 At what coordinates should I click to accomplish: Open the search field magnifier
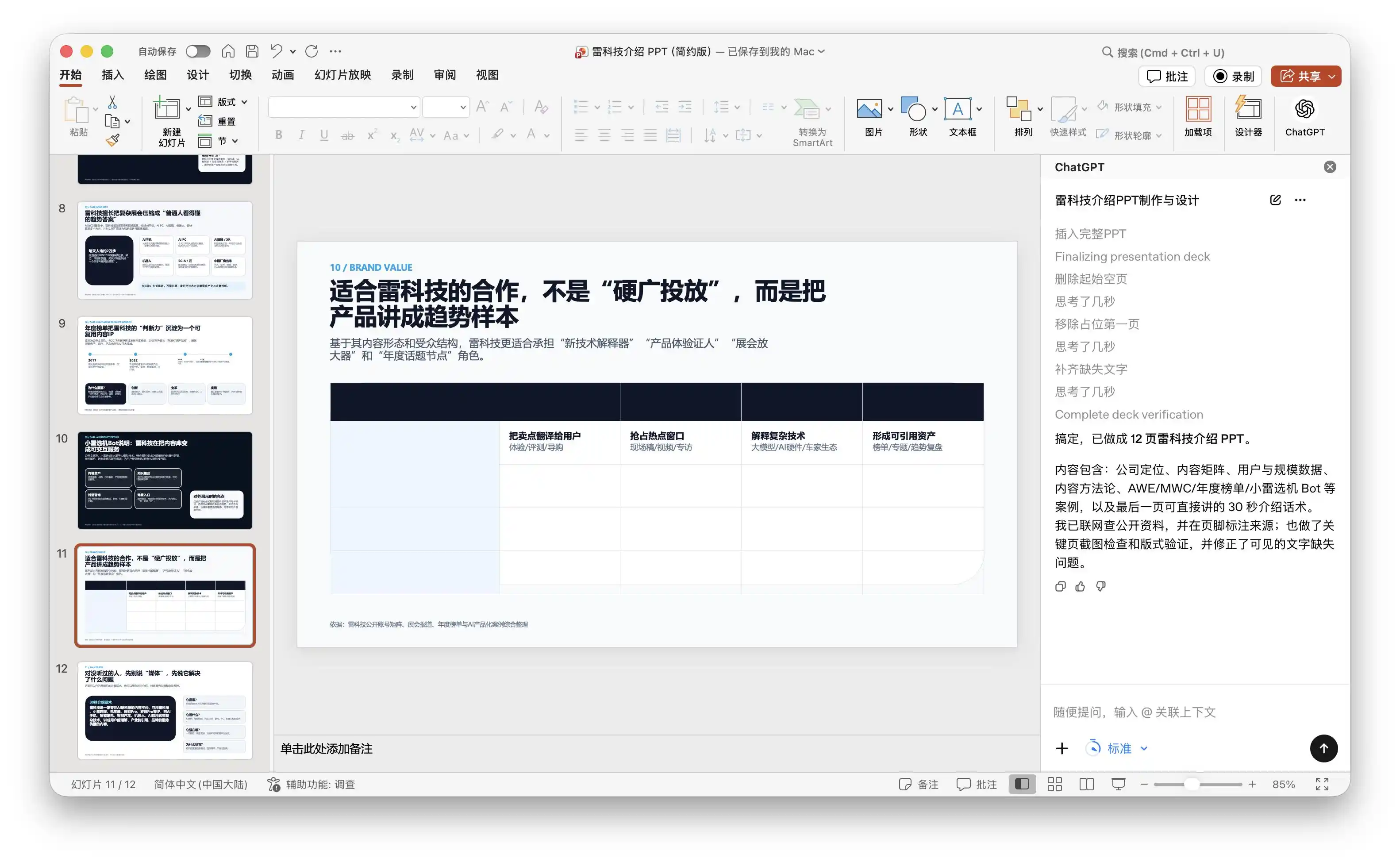click(1107, 53)
